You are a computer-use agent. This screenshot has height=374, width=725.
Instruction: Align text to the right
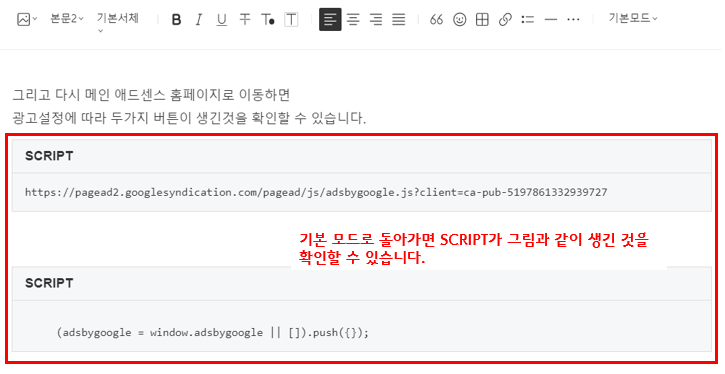376,19
